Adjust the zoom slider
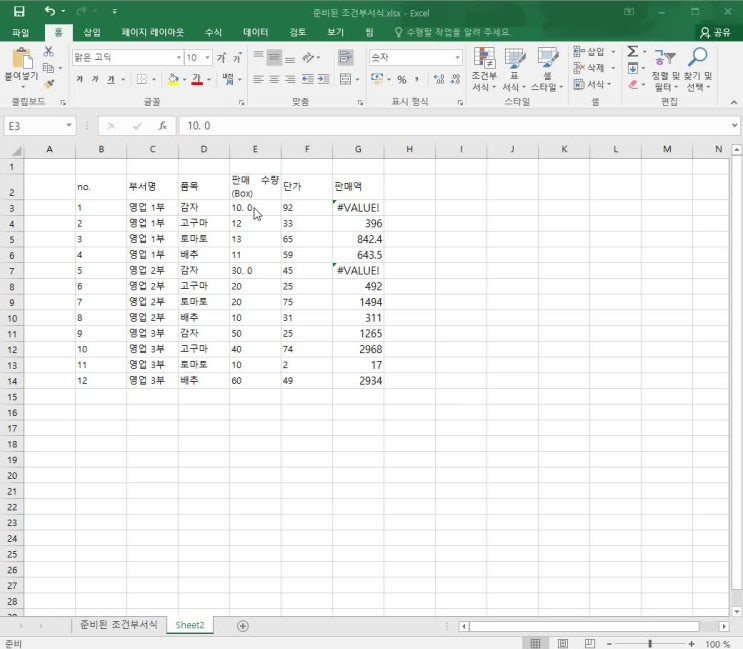 (x=650, y=643)
